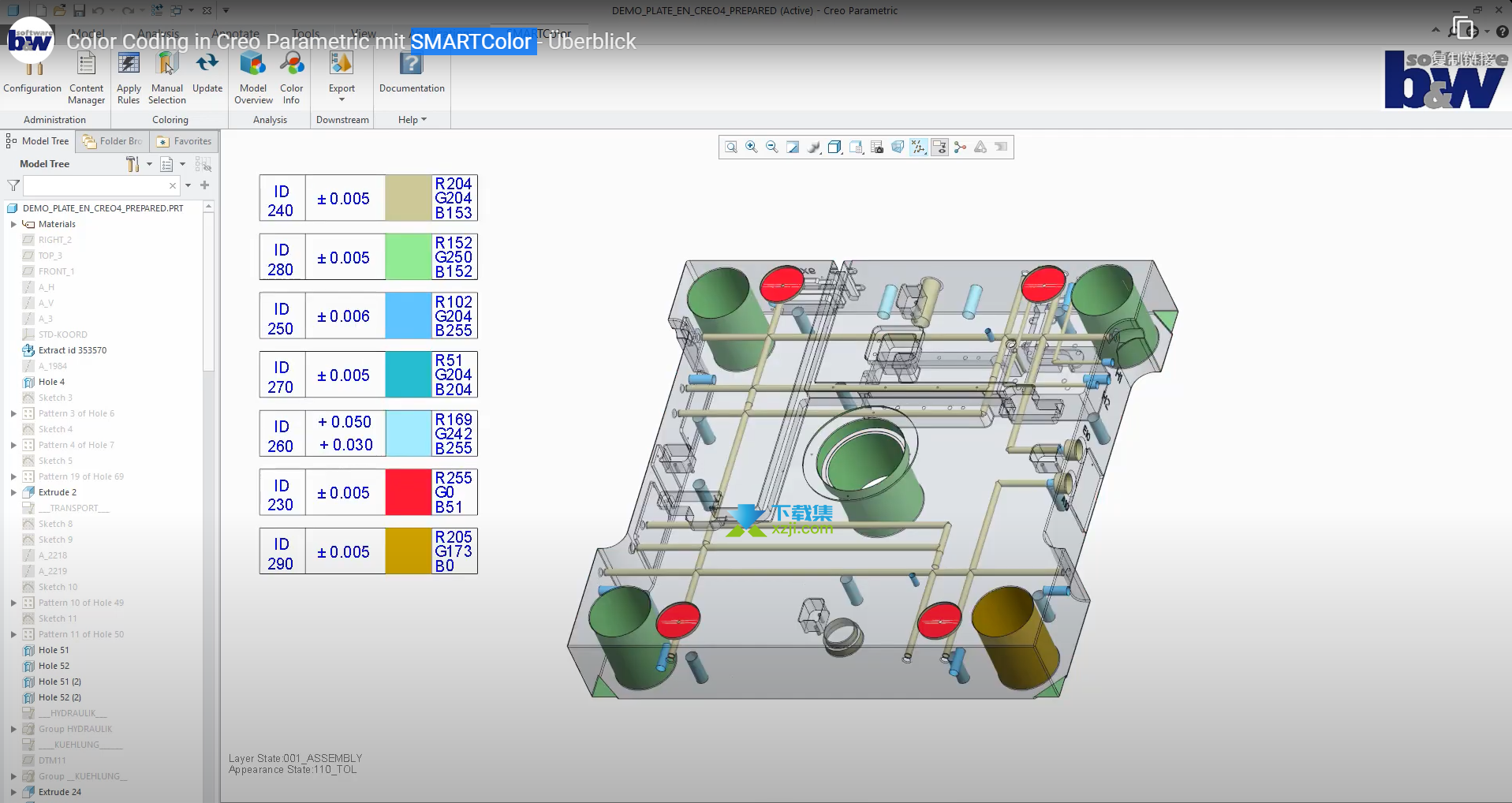Open the View ribbon tab
The height and width of the screenshot is (803, 1512).
364,34
